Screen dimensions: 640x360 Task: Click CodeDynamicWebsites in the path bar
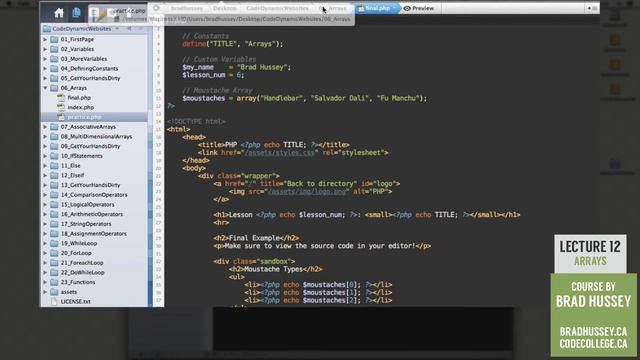(x=277, y=8)
